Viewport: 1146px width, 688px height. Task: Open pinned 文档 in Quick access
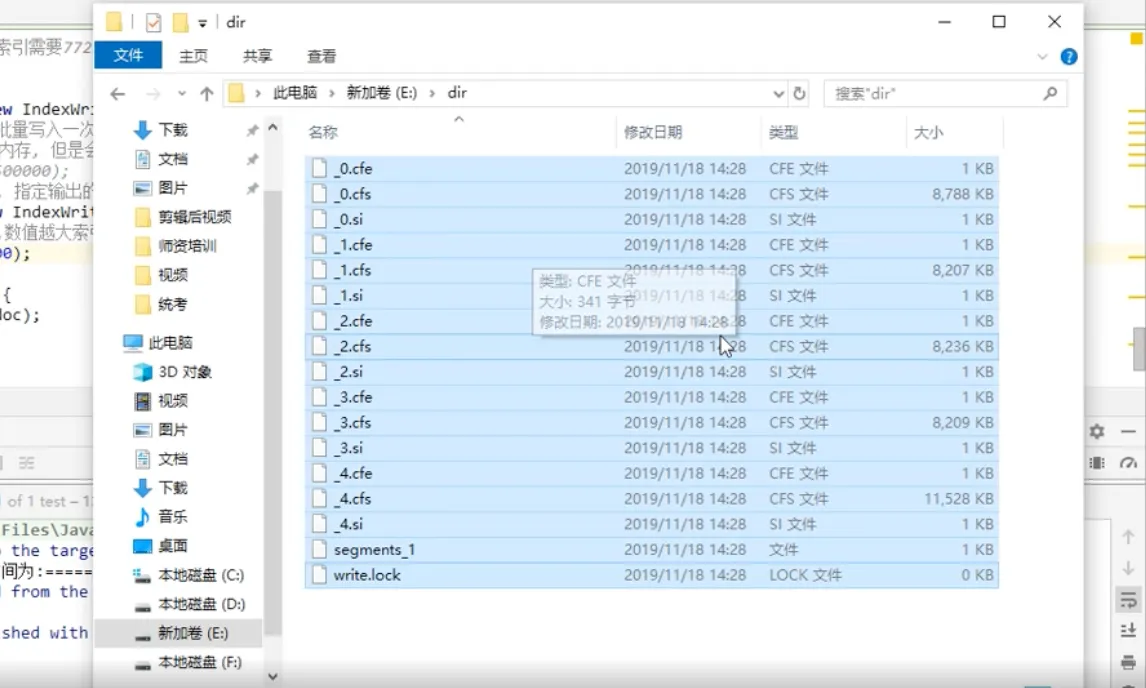pyautogui.click(x=173, y=159)
